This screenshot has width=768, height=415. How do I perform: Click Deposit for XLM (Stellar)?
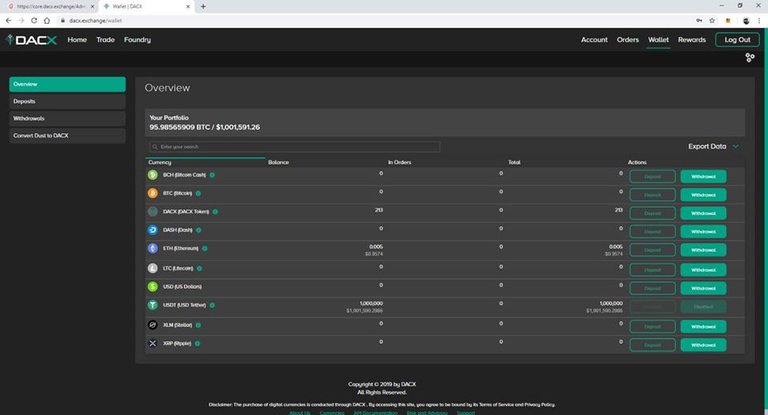pyautogui.click(x=652, y=326)
